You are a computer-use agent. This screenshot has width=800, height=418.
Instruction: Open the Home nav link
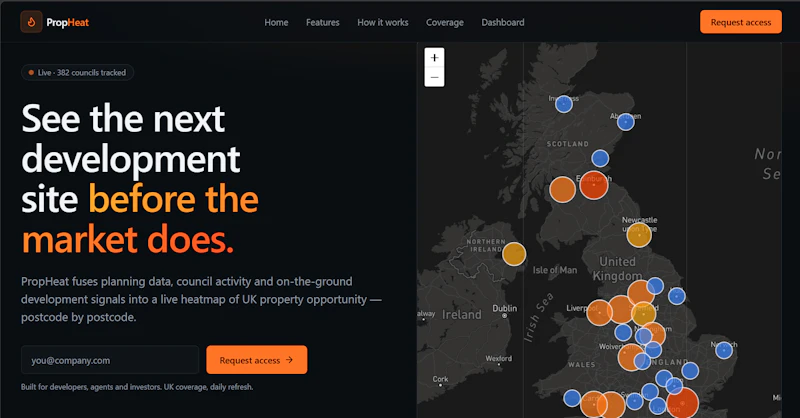276,22
